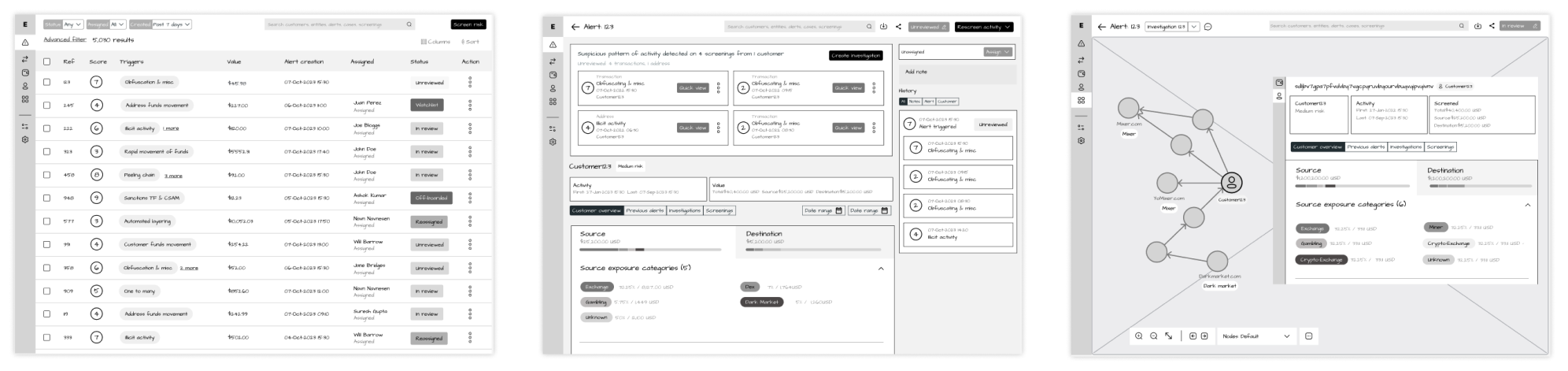1568x371 pixels.
Task: Click the alerts warning icon in left sidebar
Action: [25, 43]
